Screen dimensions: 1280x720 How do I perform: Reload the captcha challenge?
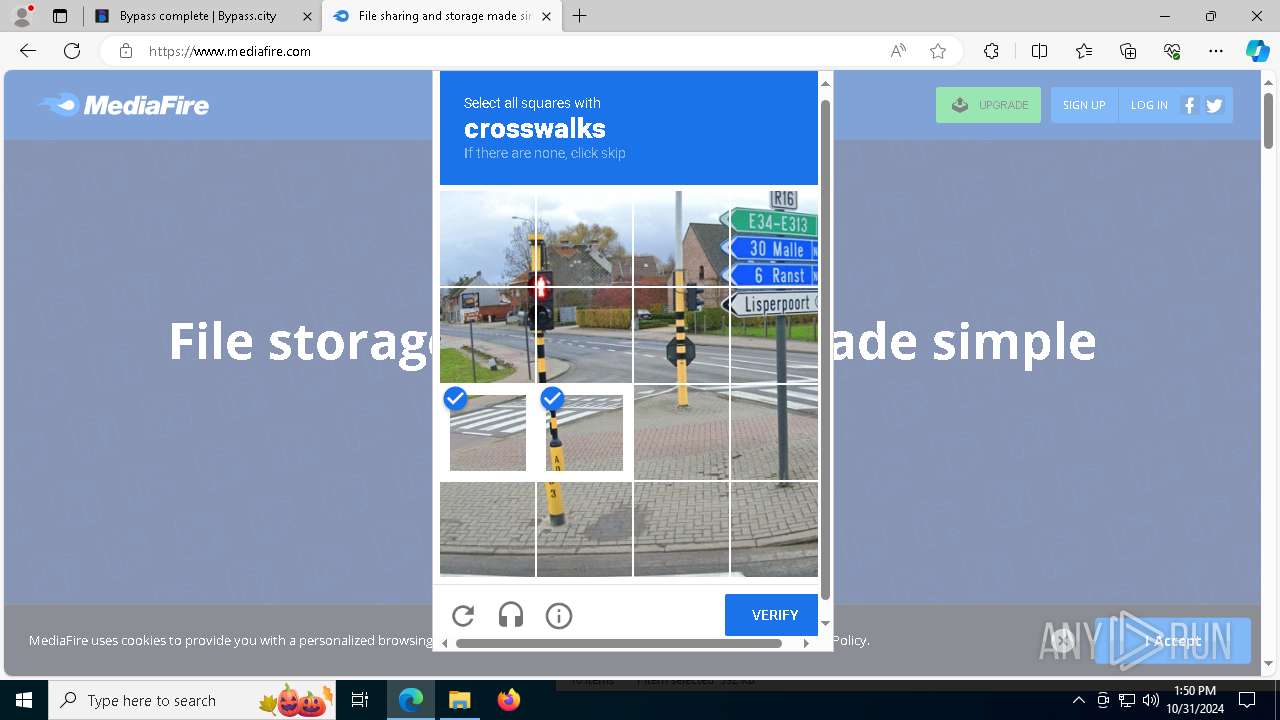pyautogui.click(x=463, y=616)
